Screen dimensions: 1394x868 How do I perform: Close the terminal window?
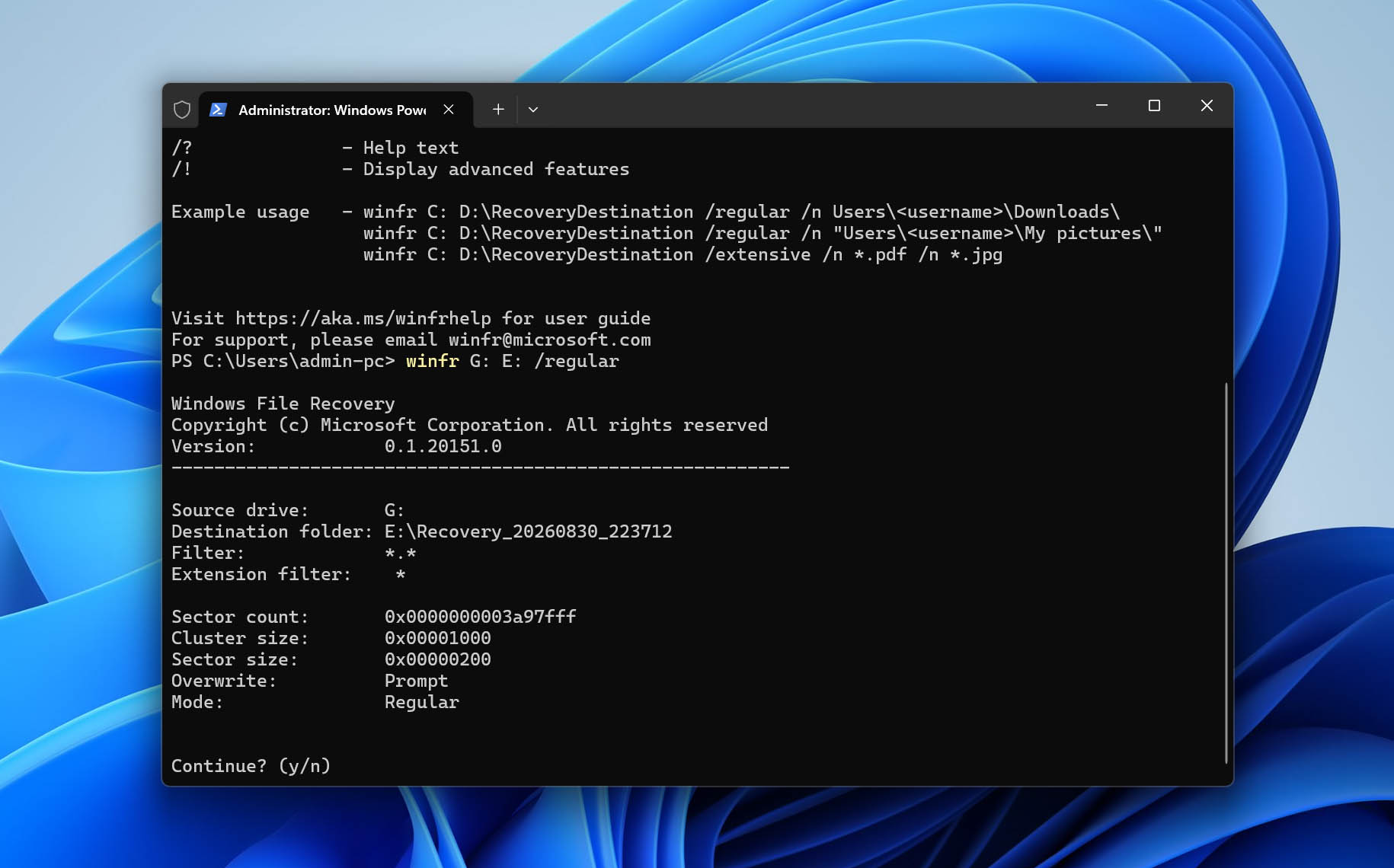(1207, 105)
